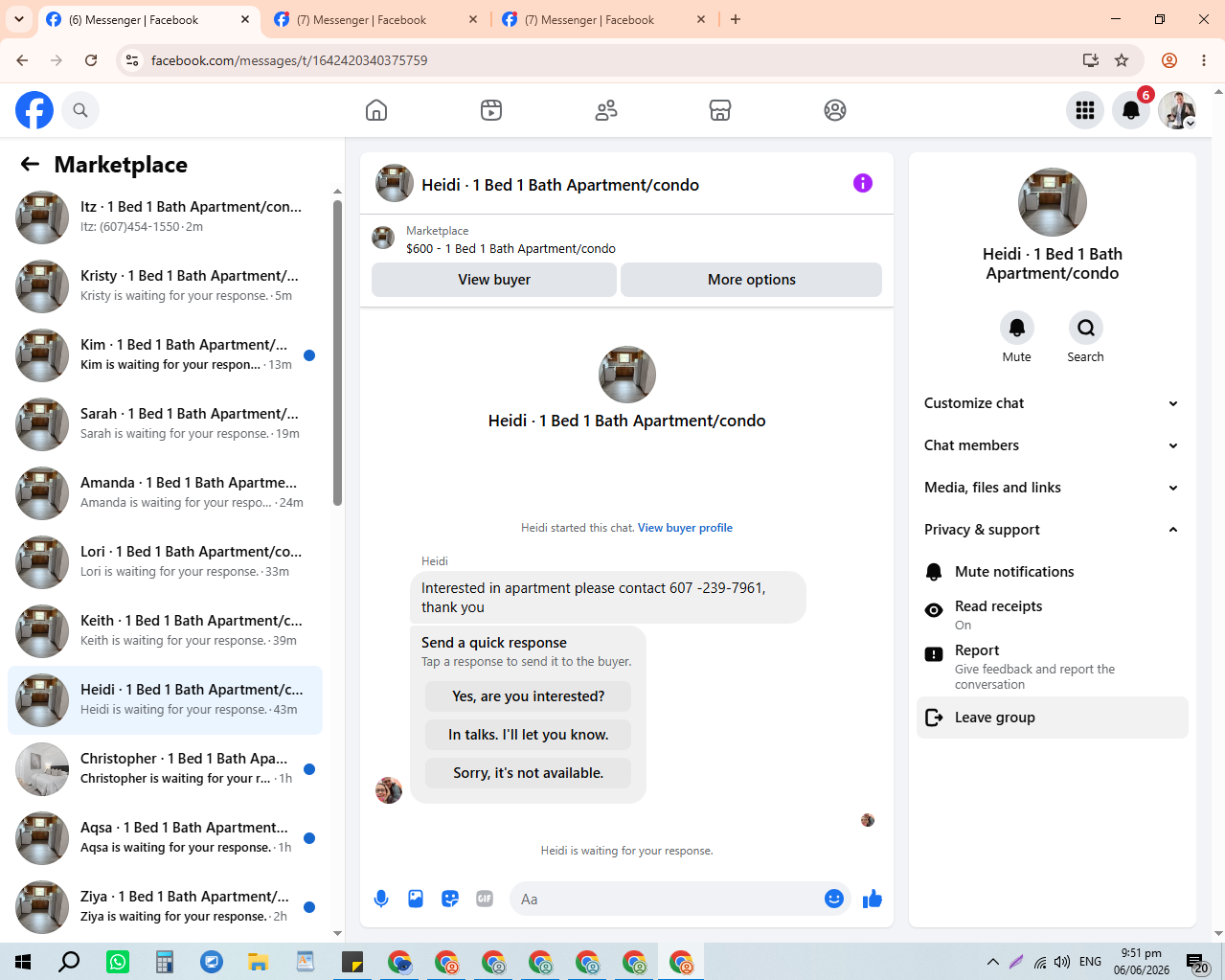
Task: Open a new browser tab
Action: tap(736, 19)
